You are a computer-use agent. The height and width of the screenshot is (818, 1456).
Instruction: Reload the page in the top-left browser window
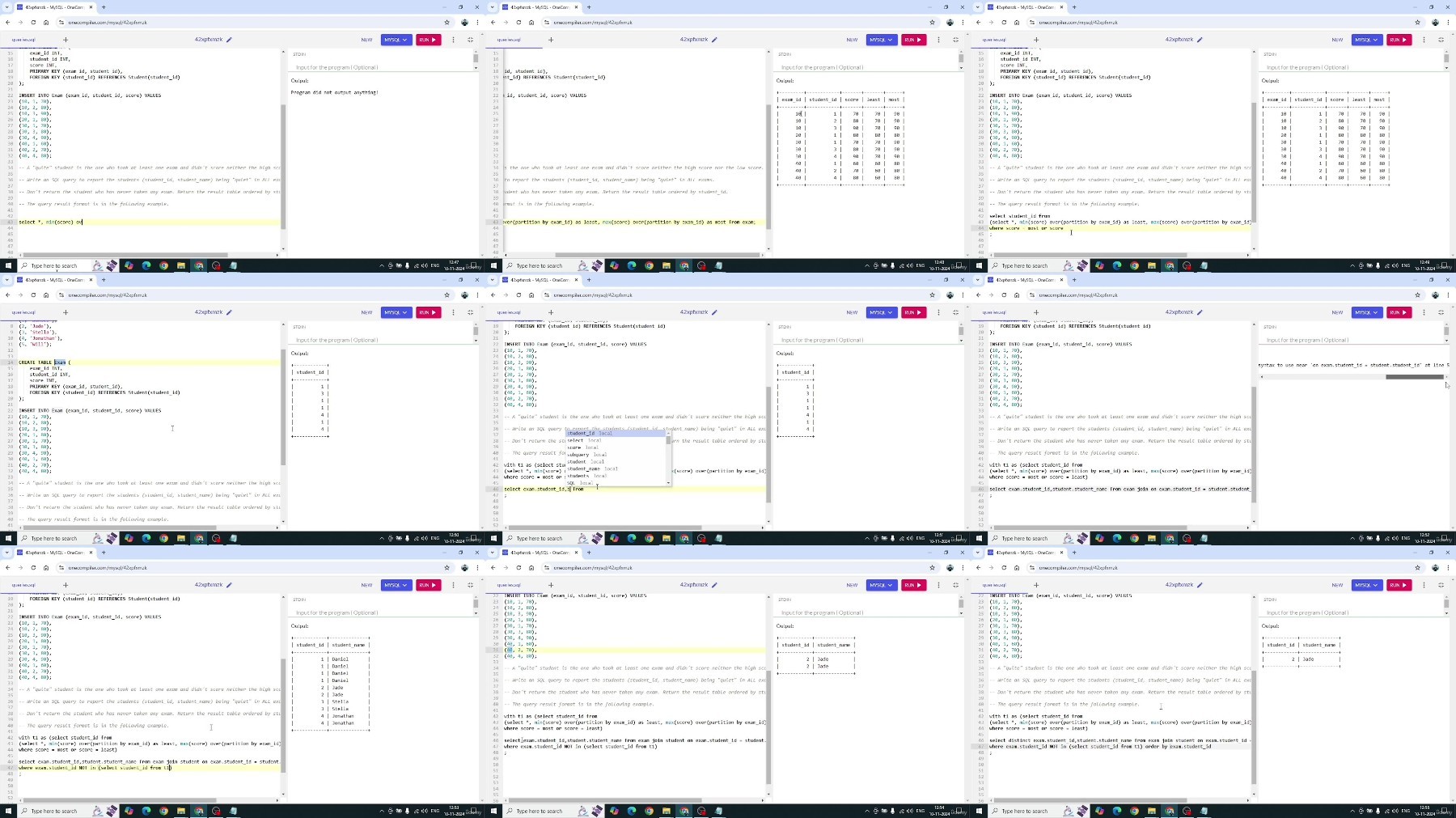pos(33,23)
